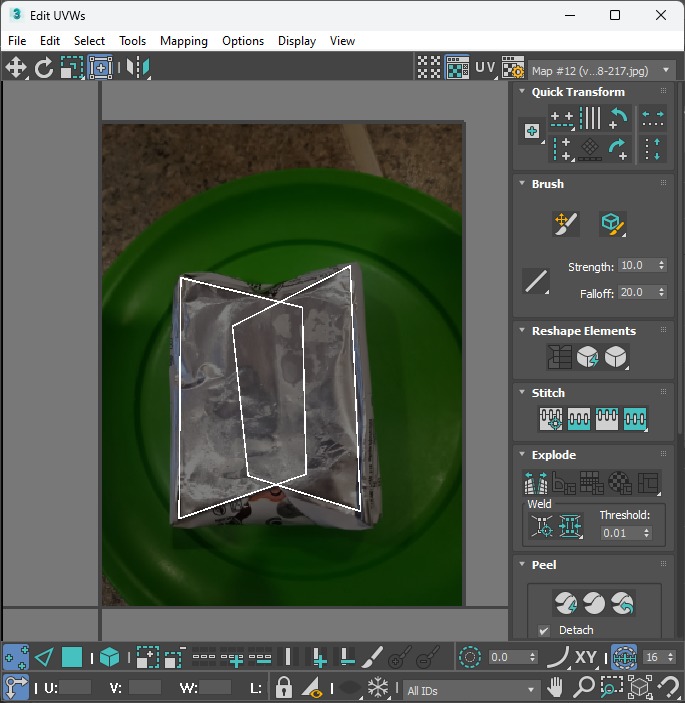Collapse the Brush rollout
This screenshot has width=685, height=703.
(522, 183)
